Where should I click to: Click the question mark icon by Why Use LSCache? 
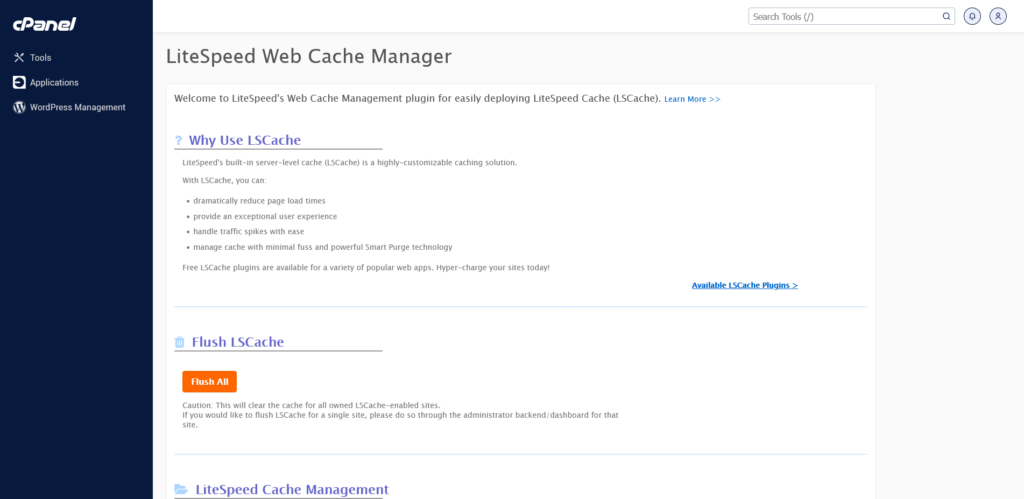coord(179,141)
